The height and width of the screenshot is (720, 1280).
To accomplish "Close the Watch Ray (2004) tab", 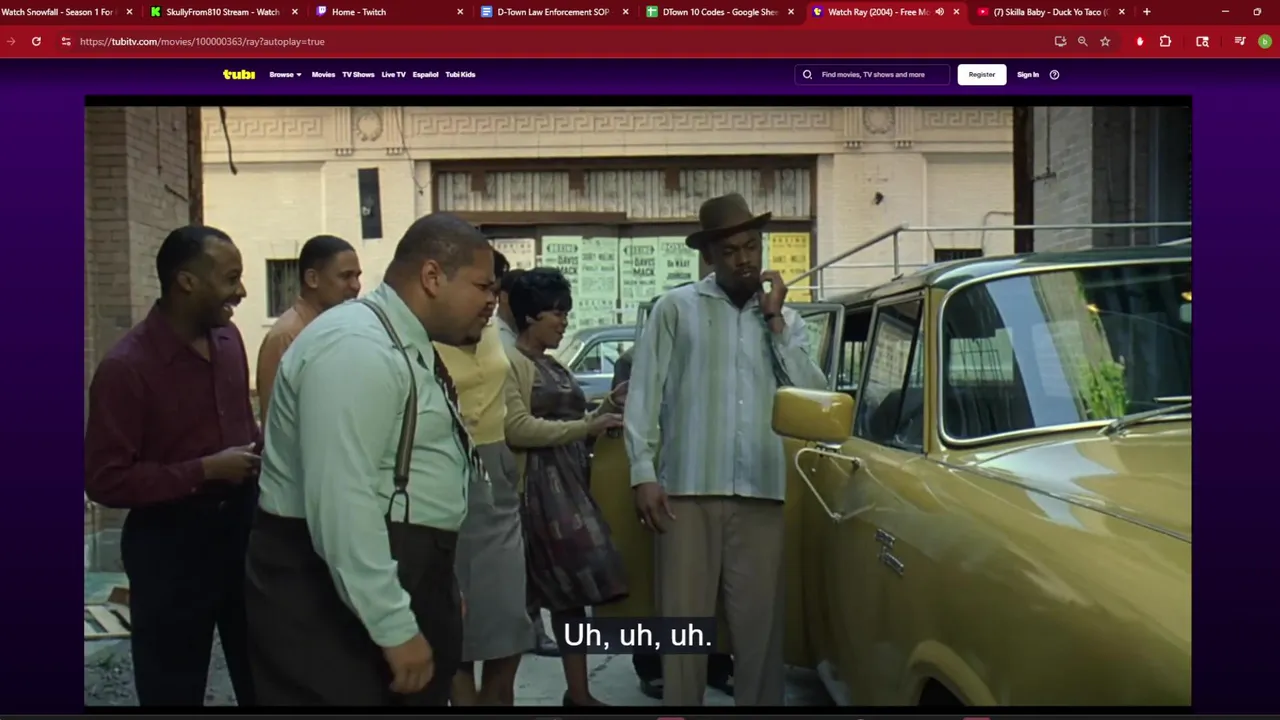I will [x=956, y=12].
